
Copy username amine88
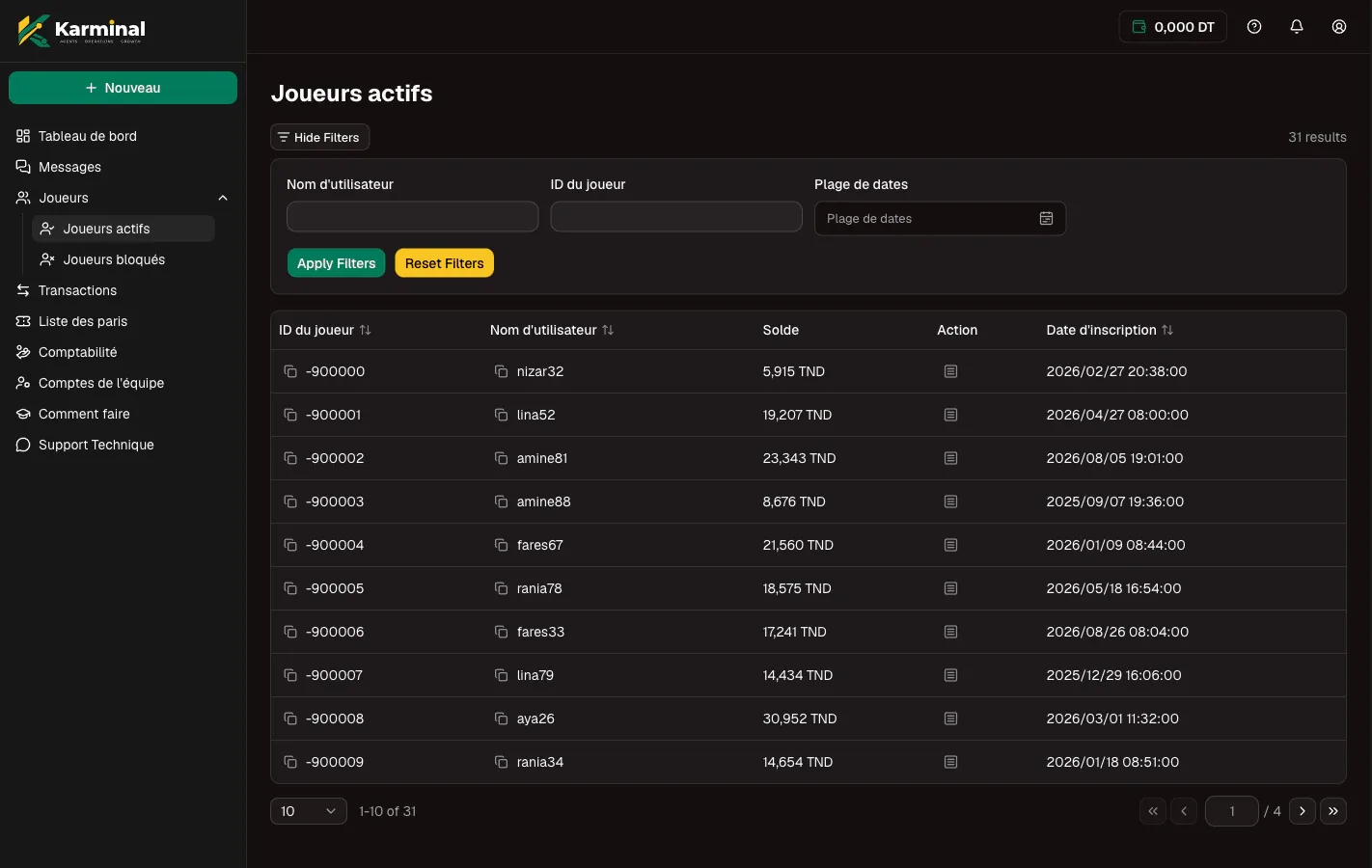(501, 502)
